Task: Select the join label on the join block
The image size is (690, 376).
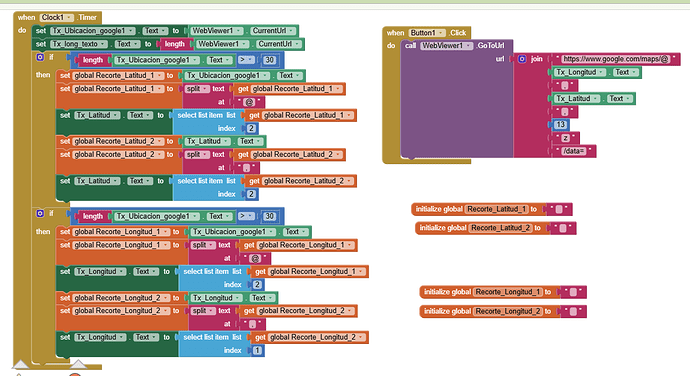Action: (x=536, y=59)
